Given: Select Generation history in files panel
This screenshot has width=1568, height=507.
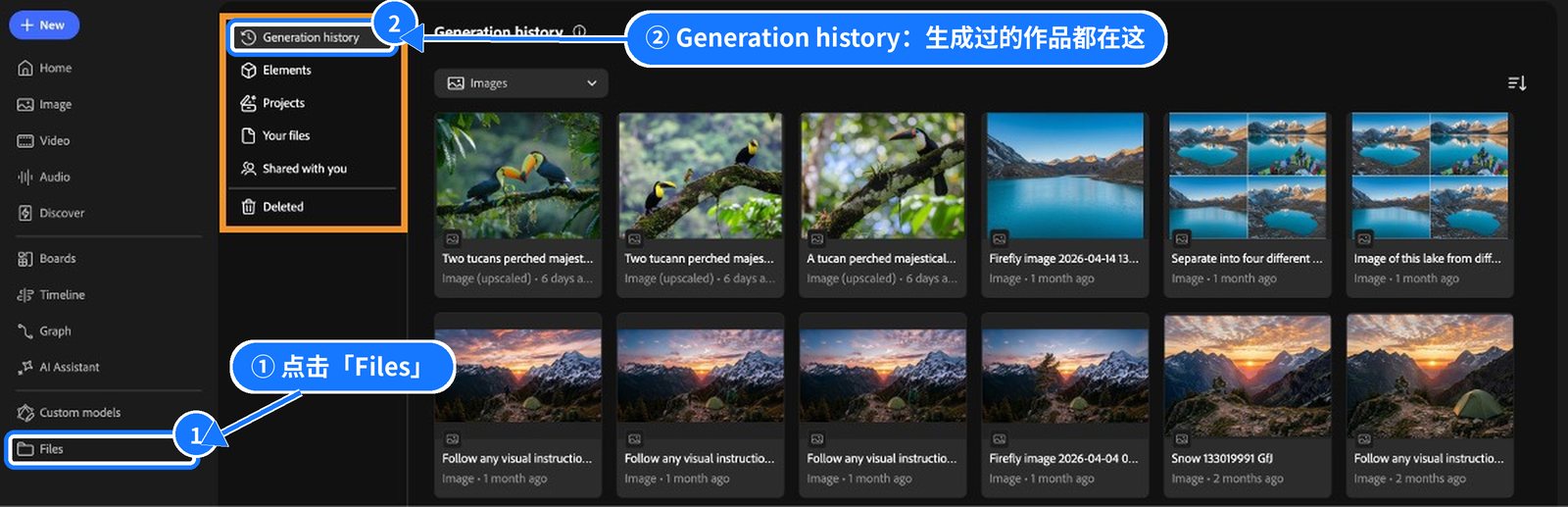Looking at the screenshot, I should (312, 37).
